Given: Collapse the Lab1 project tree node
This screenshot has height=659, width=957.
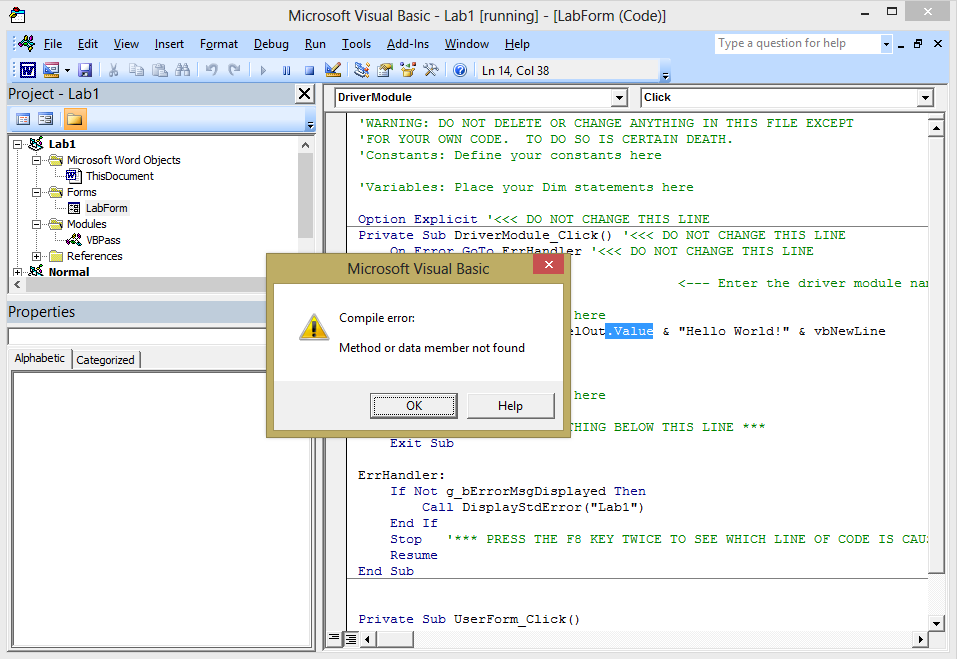Looking at the screenshot, I should point(18,144).
